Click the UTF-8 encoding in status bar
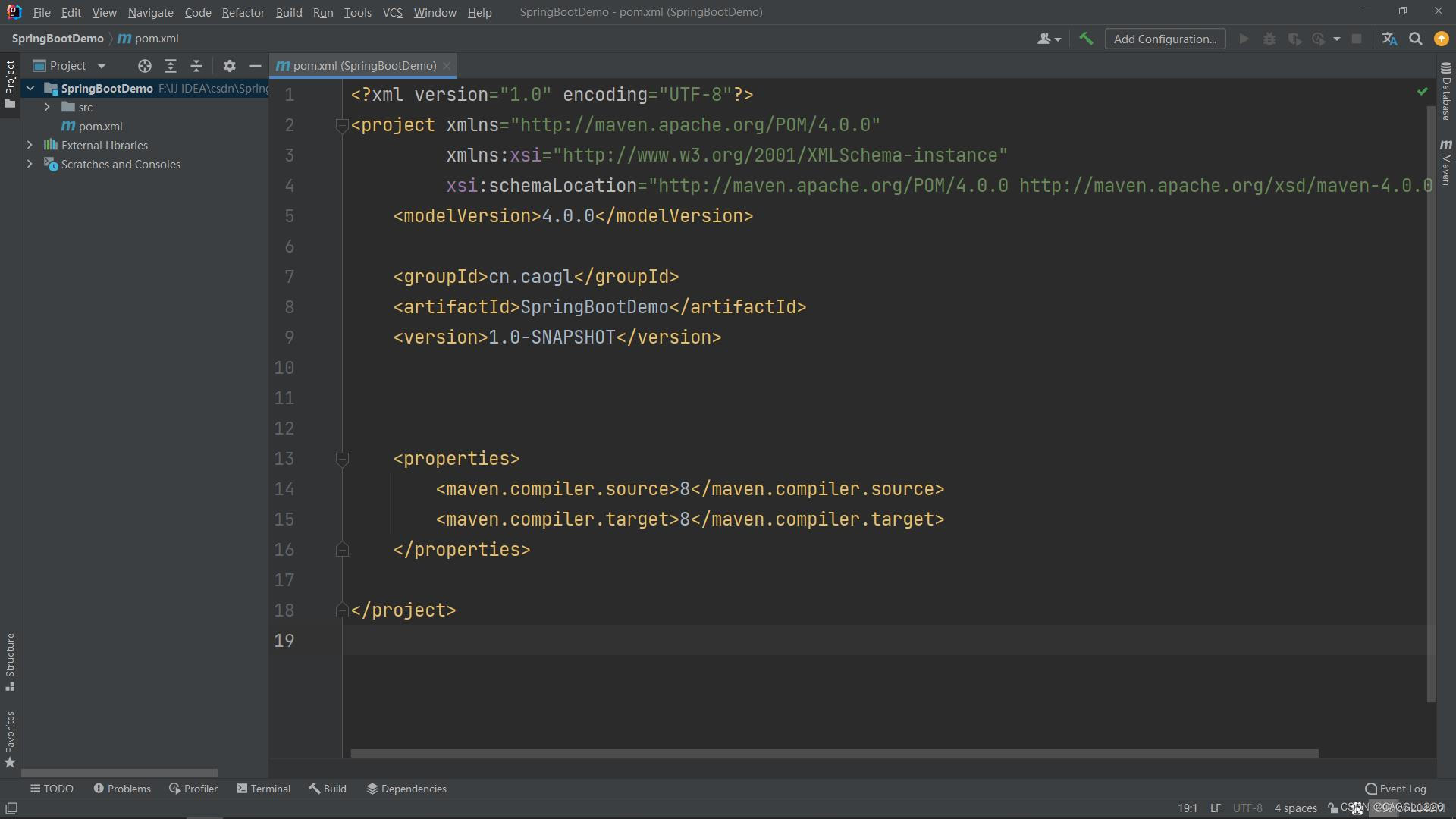The image size is (1456, 819). click(x=1247, y=808)
